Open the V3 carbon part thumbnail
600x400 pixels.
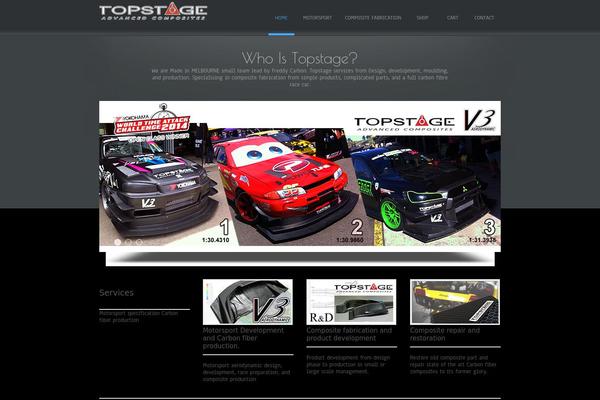[x=248, y=302]
